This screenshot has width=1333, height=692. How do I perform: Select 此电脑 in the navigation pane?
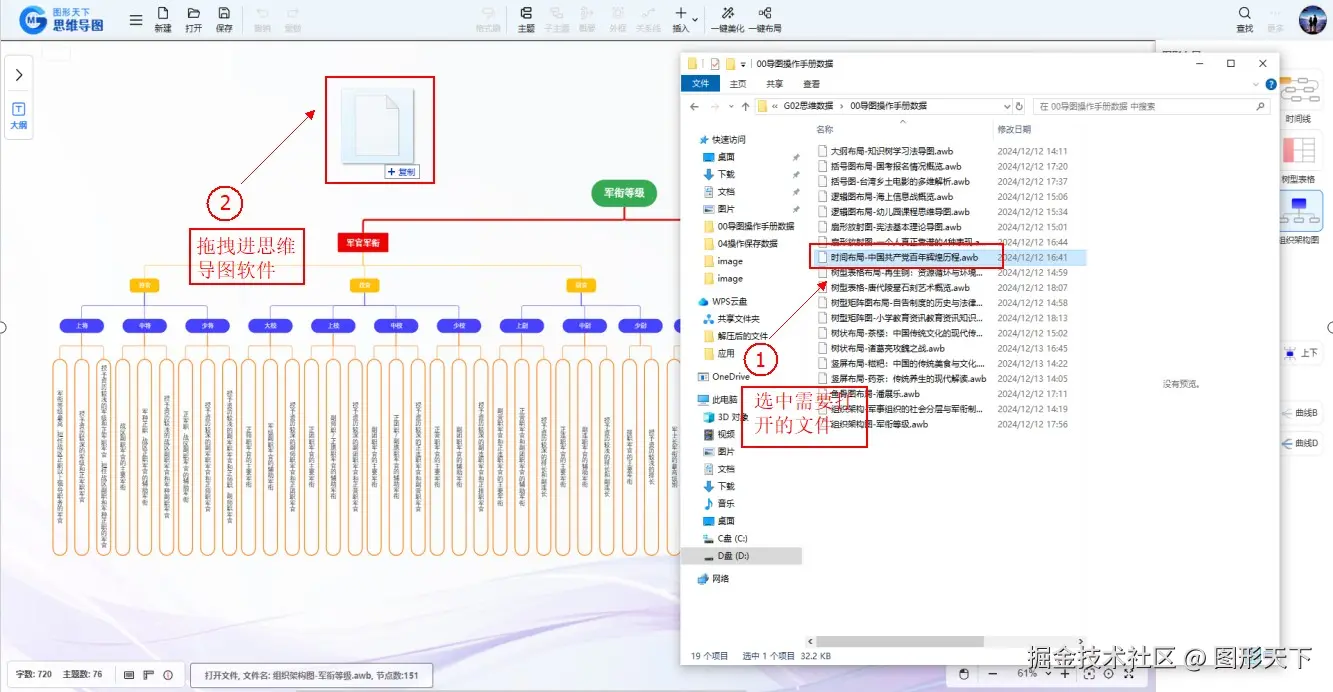pyautogui.click(x=726, y=399)
